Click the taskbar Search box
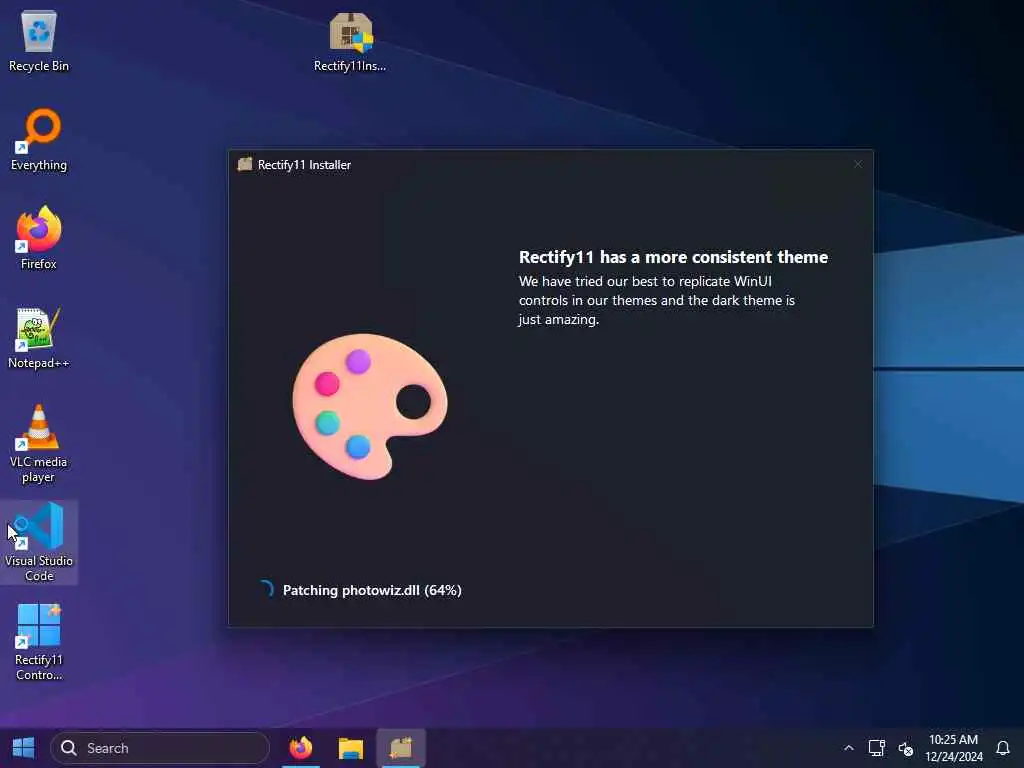 coord(160,748)
